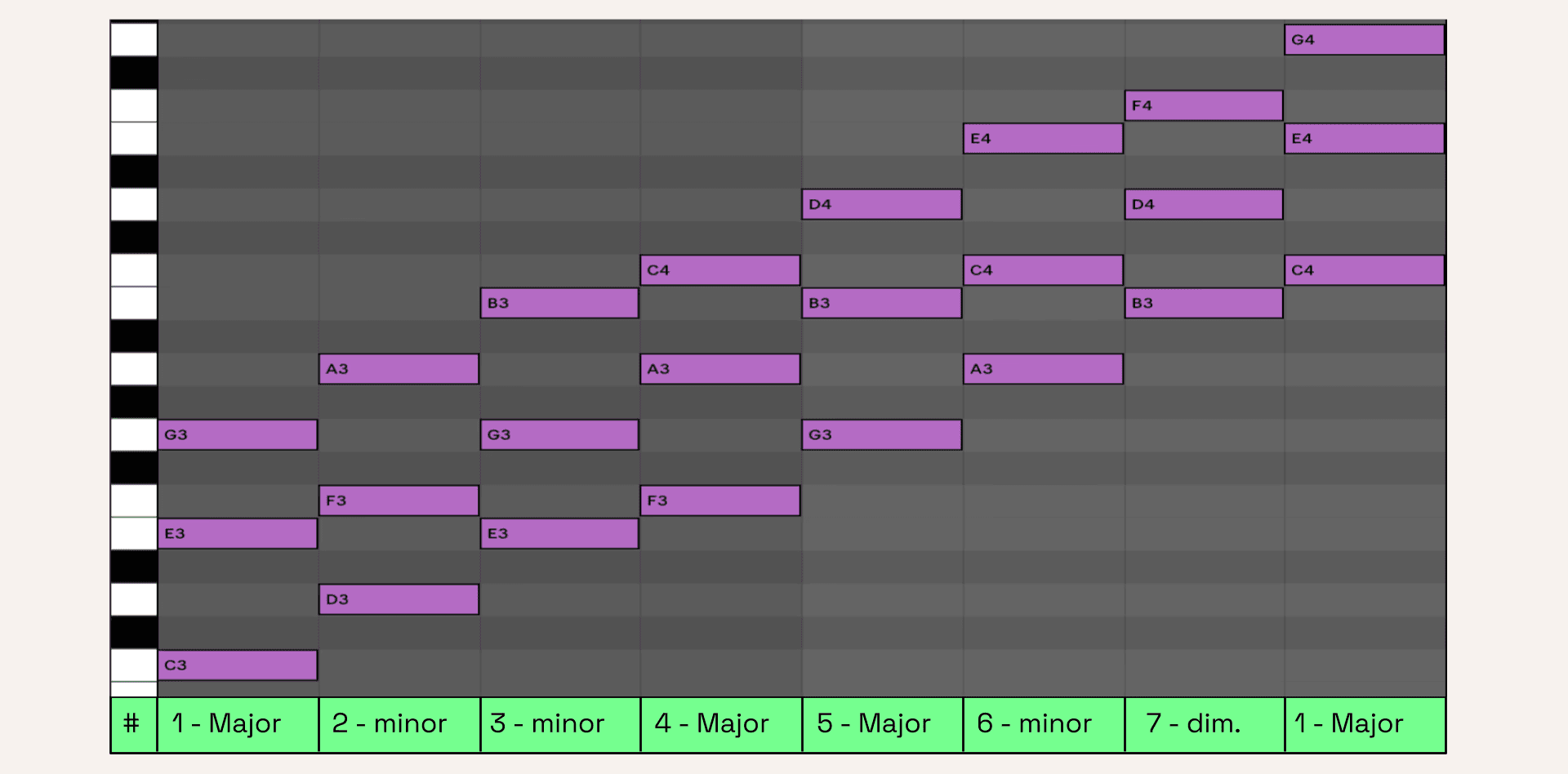Select the B3 note in the 7 chord
Viewport: 1568px width, 774px height.
pos(1204,303)
